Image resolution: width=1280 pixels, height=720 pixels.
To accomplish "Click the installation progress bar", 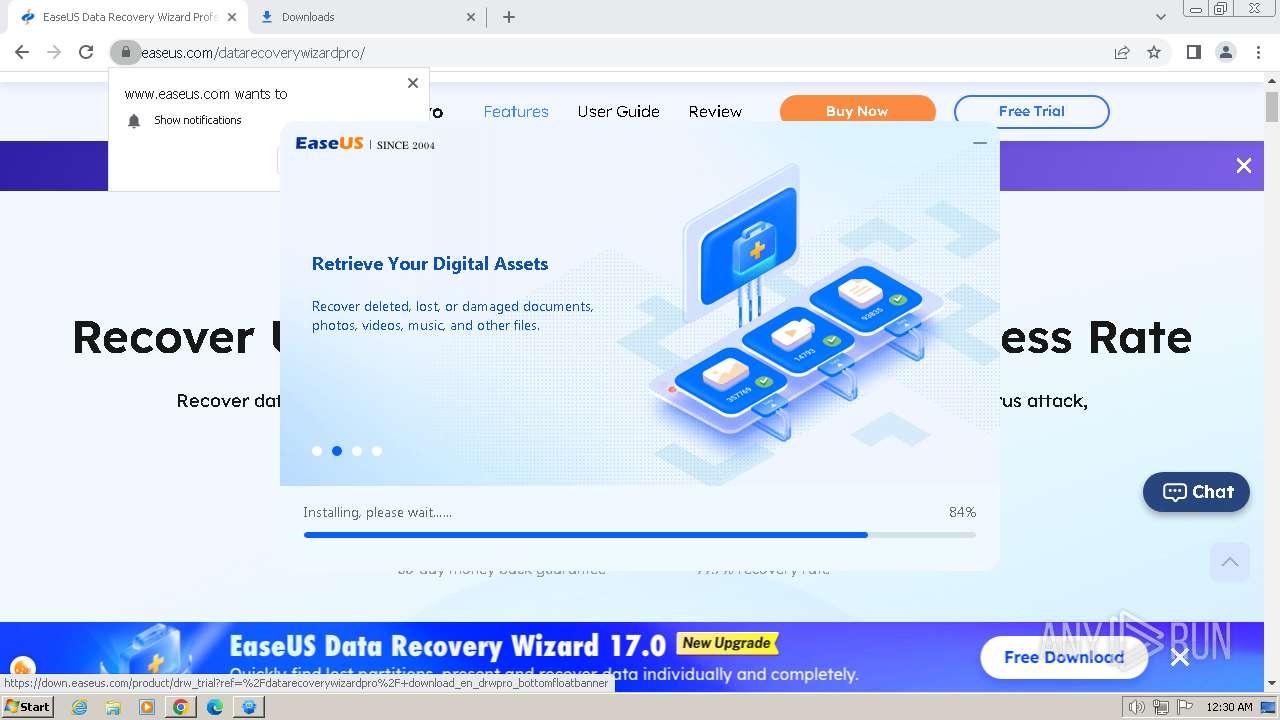I will (x=640, y=535).
